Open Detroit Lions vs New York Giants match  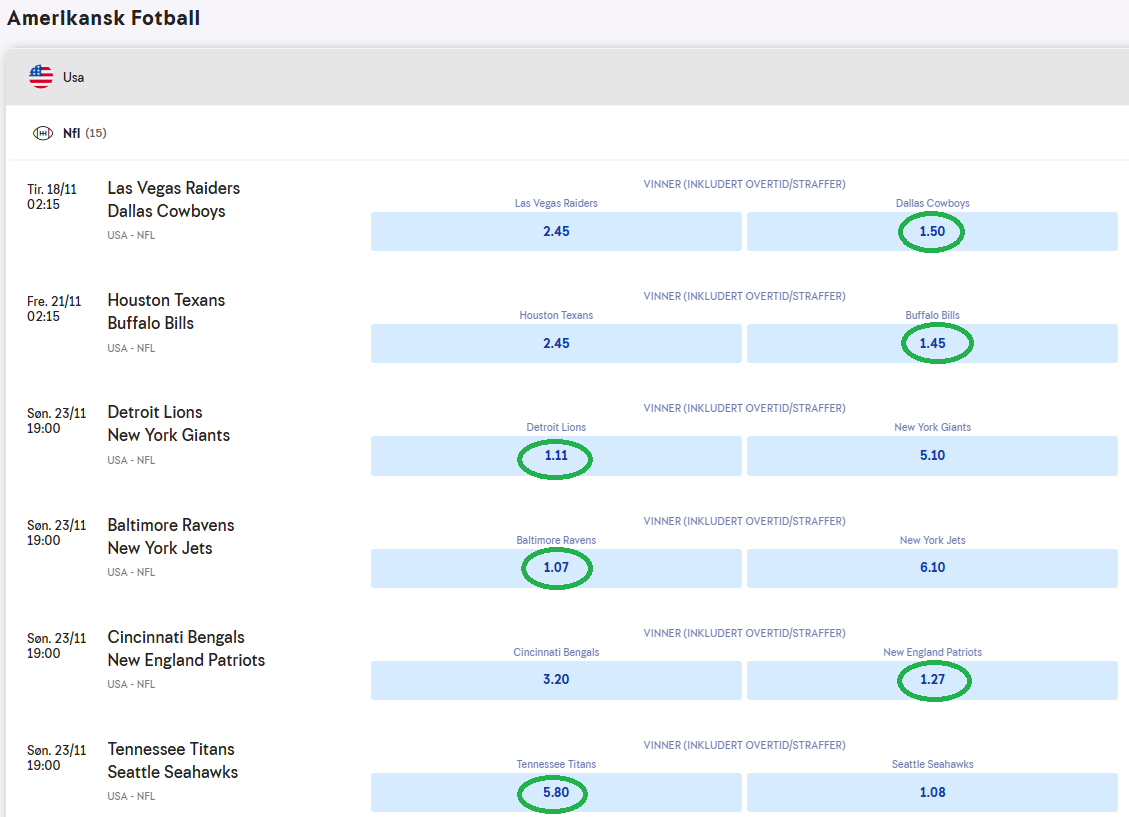pos(168,423)
